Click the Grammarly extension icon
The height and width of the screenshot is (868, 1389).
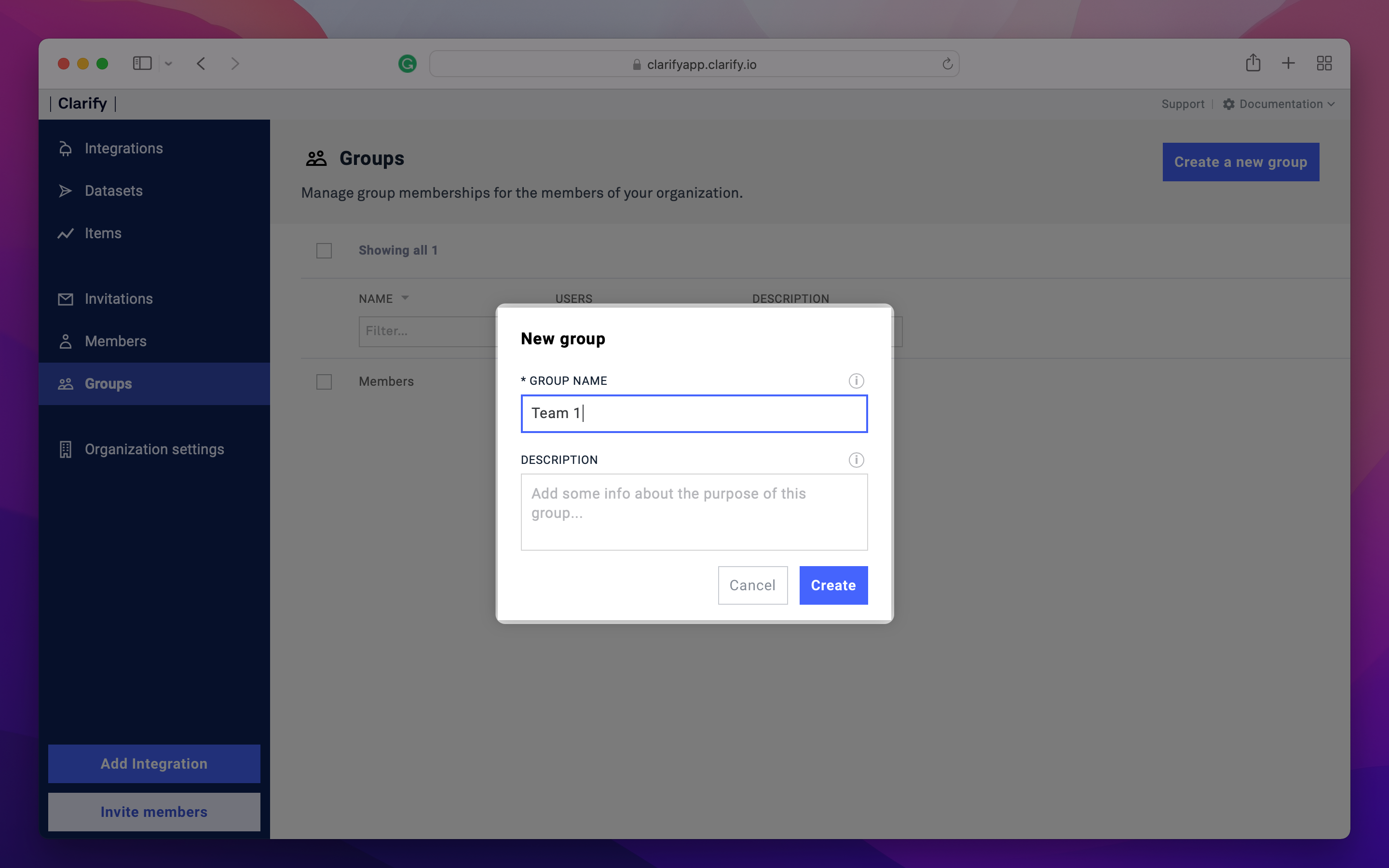click(x=407, y=64)
